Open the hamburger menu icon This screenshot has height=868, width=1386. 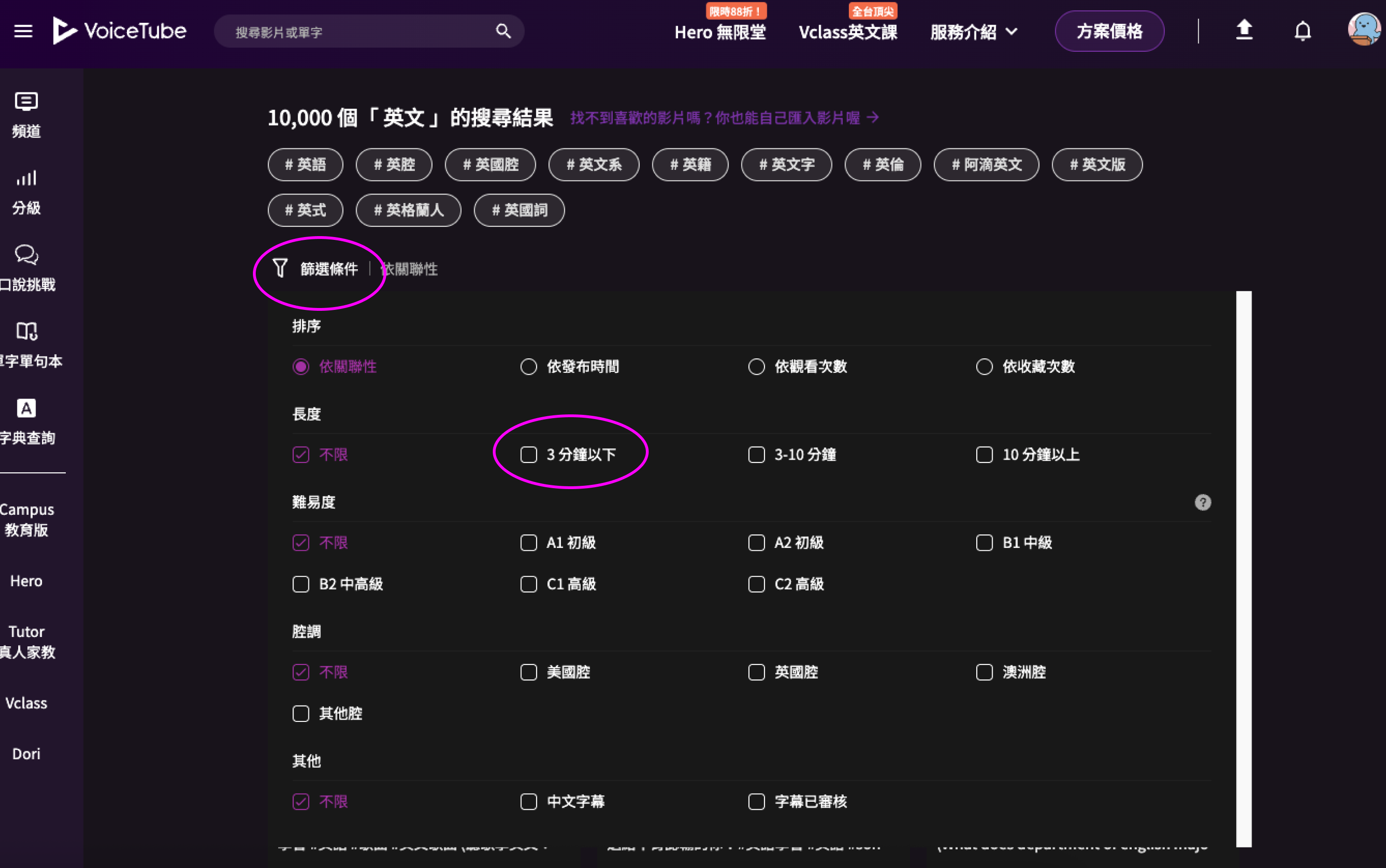(23, 31)
